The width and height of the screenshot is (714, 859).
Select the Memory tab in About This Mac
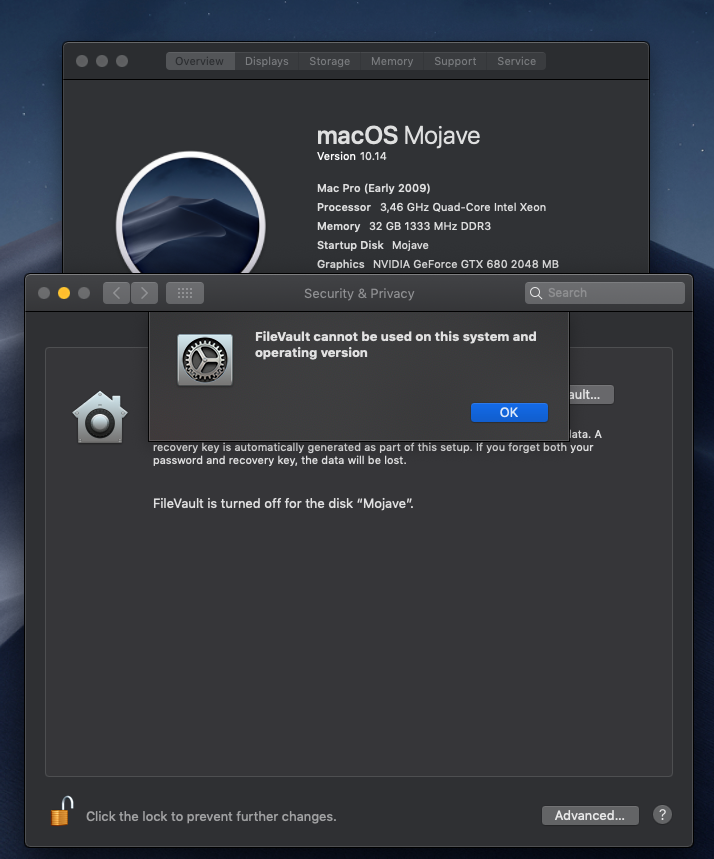pyautogui.click(x=392, y=61)
